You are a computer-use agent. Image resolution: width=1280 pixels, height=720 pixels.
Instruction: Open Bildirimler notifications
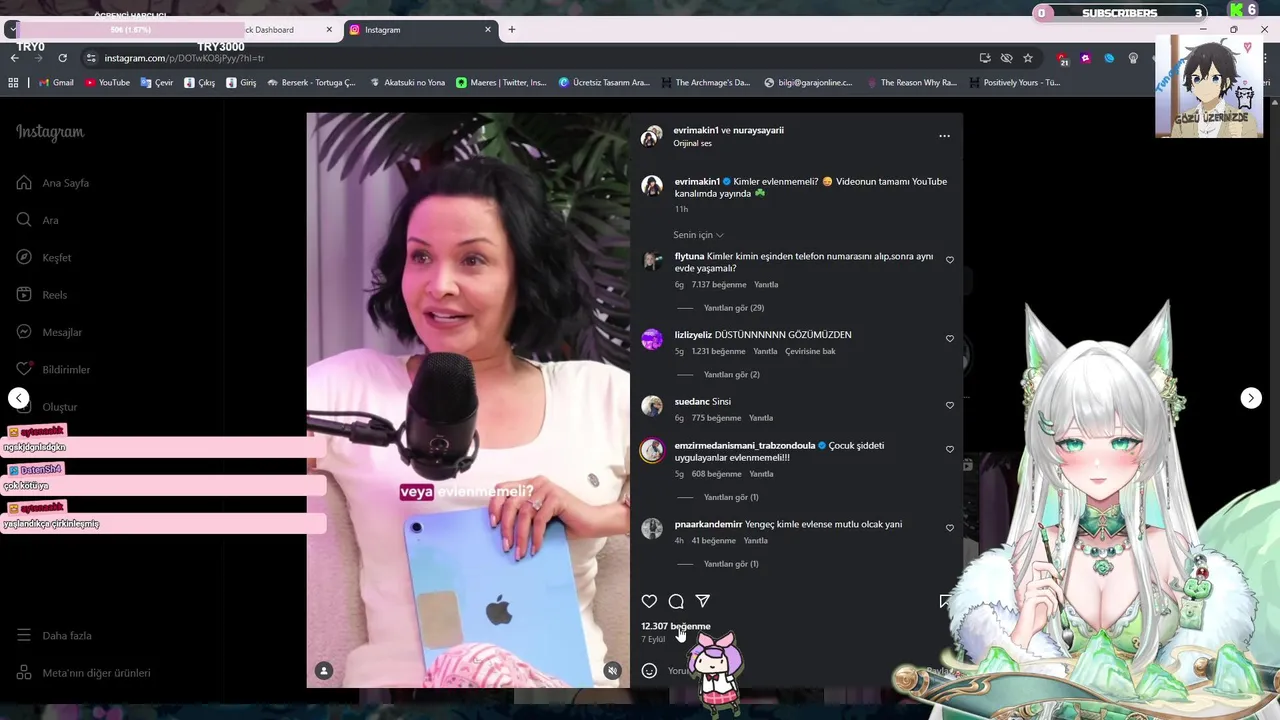pos(53,370)
